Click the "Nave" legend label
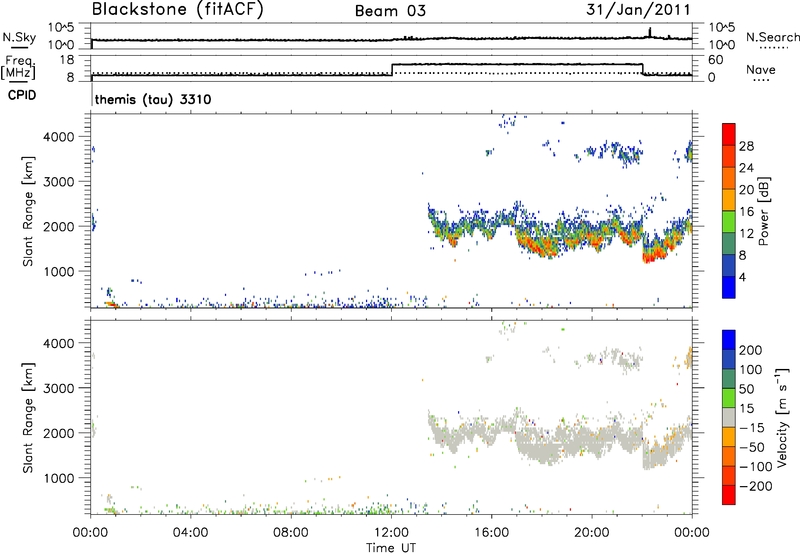 click(761, 70)
